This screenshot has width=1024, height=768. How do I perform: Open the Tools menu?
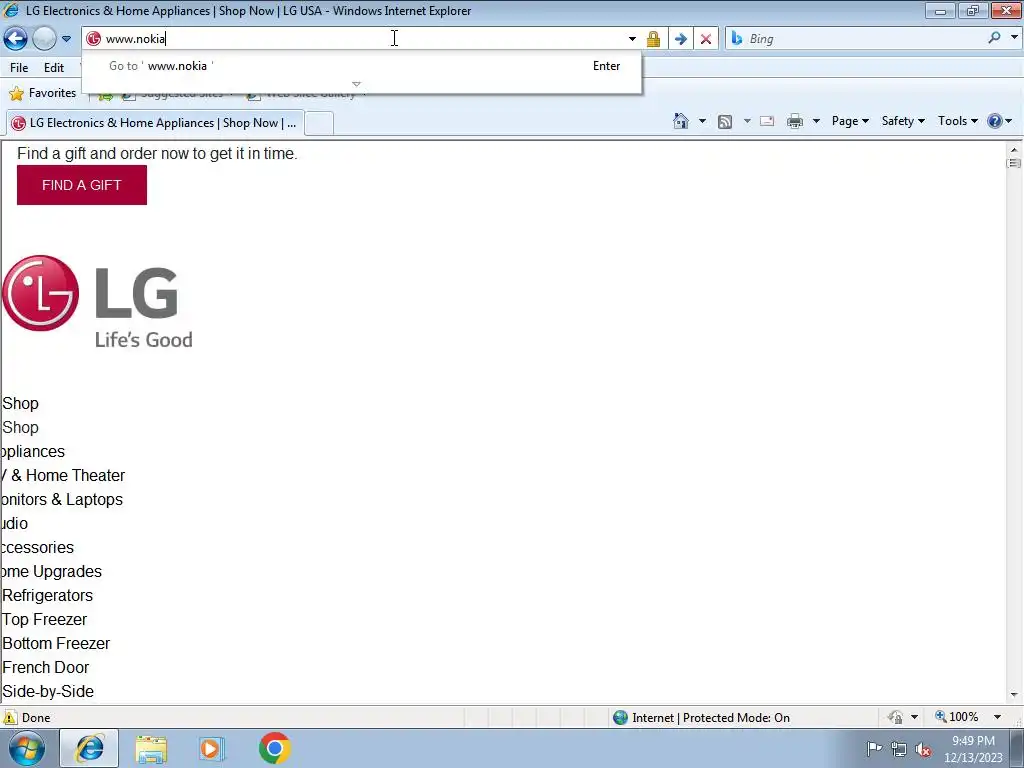pos(957,121)
